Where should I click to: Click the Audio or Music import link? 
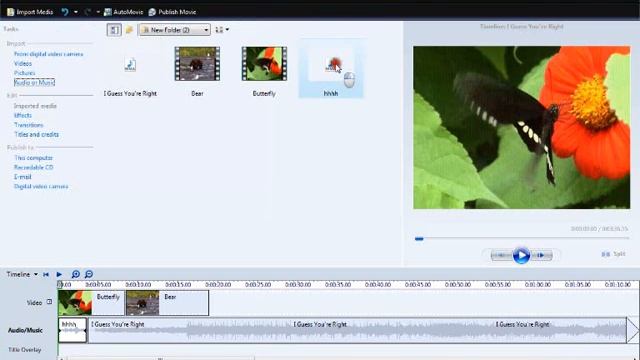pos(34,82)
